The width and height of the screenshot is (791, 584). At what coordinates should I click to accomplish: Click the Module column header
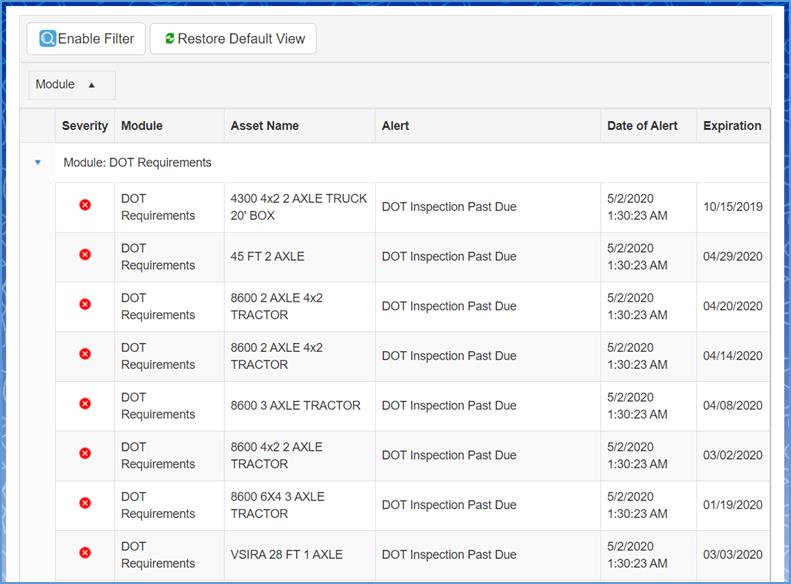pyautogui.click(x=142, y=126)
